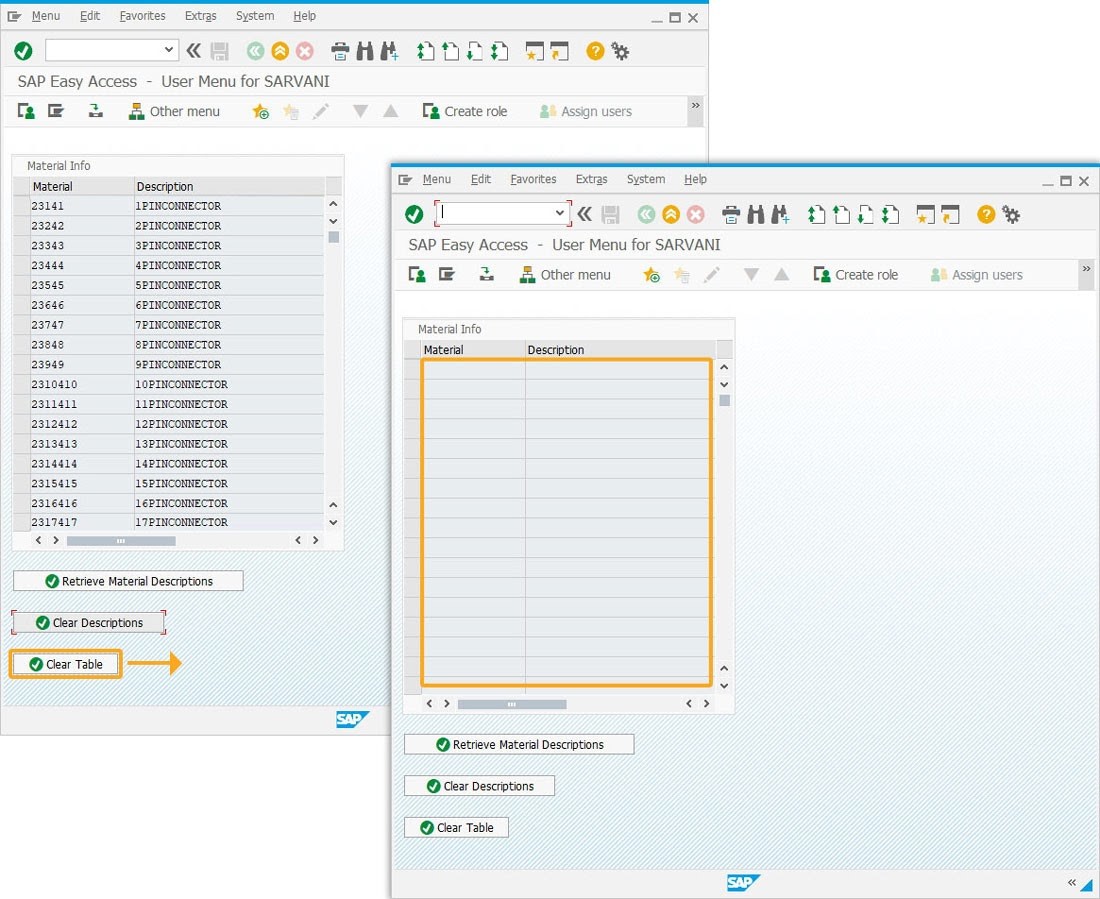The width and height of the screenshot is (1100, 899).
Task: Select material cell 23747 in back window
Action: click(x=81, y=325)
